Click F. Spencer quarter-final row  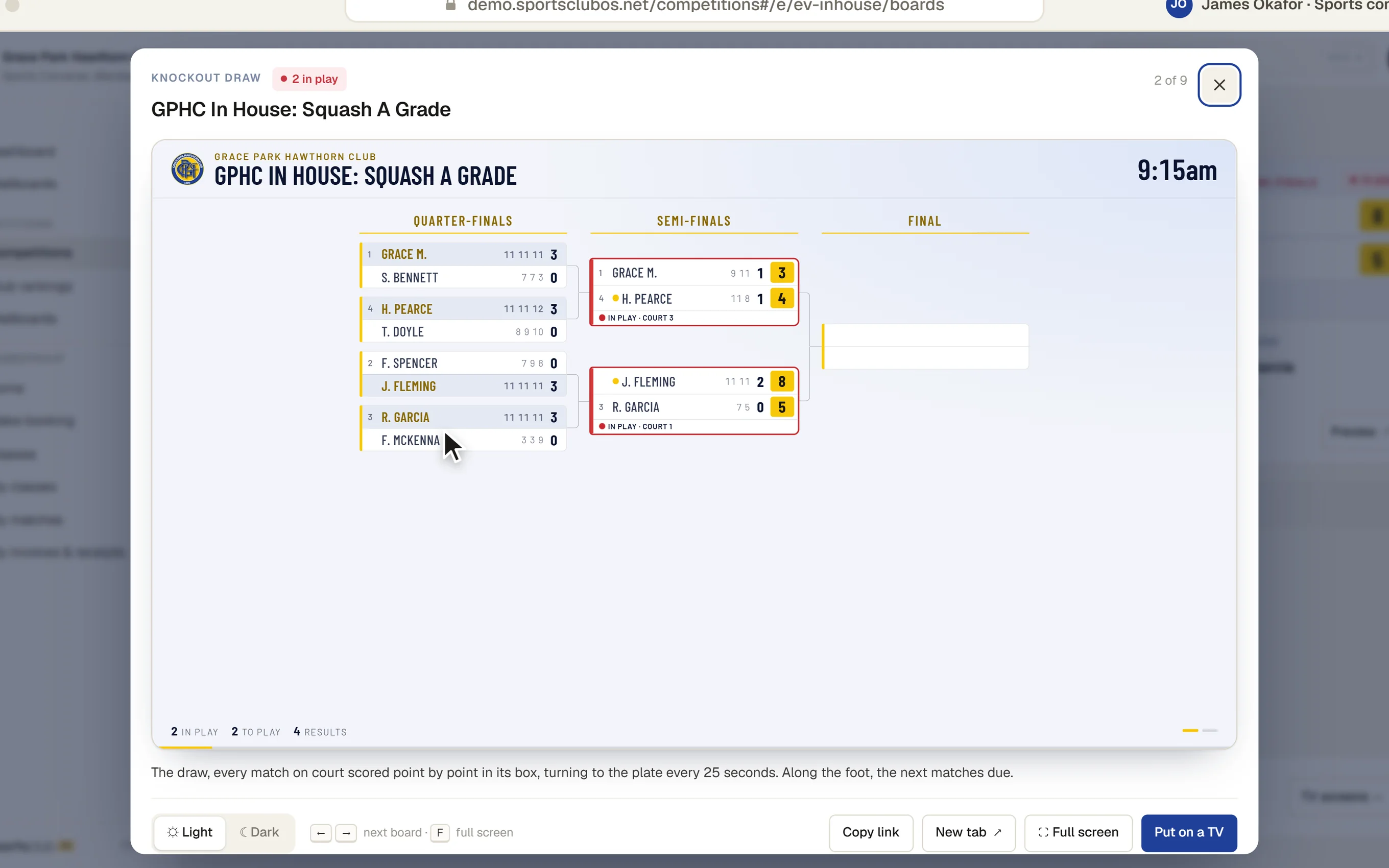click(463, 363)
